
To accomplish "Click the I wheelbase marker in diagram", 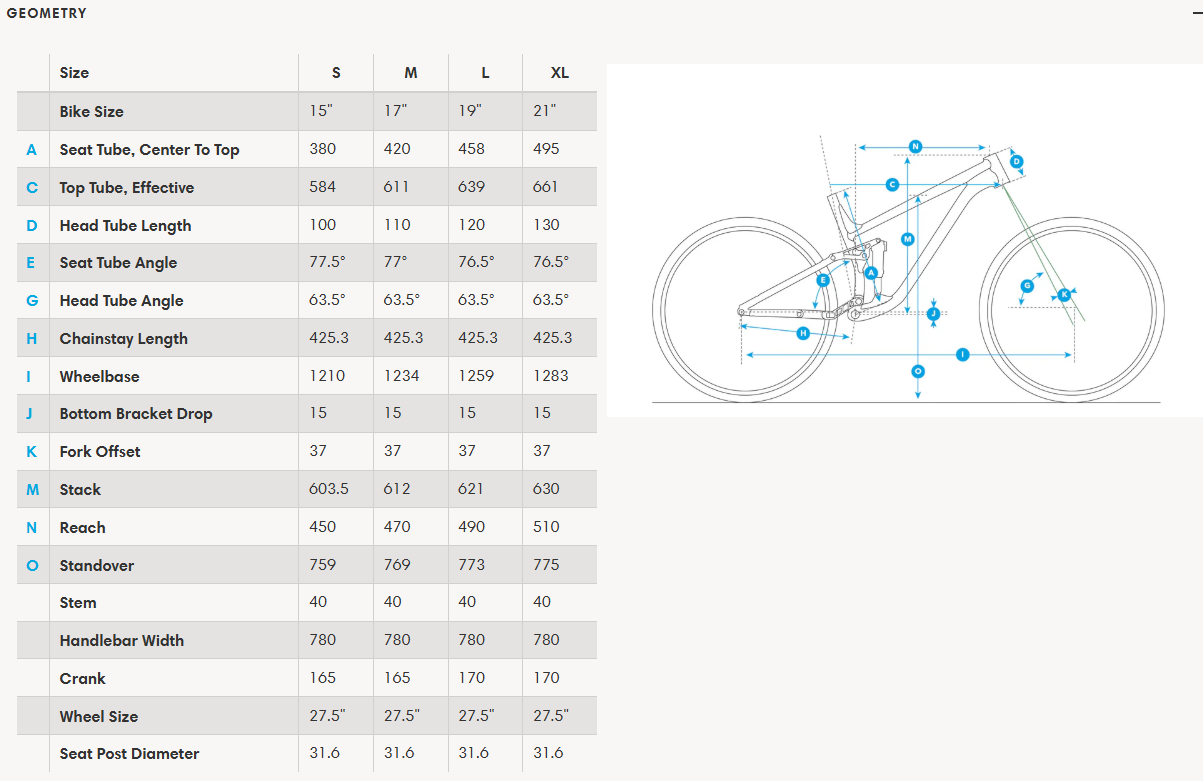I will (x=963, y=354).
